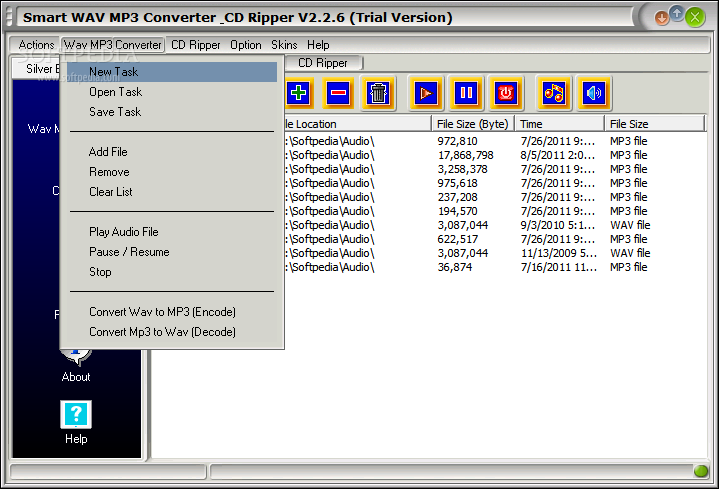Choose Open Task menu entry
This screenshot has width=719, height=489.
tap(172, 92)
